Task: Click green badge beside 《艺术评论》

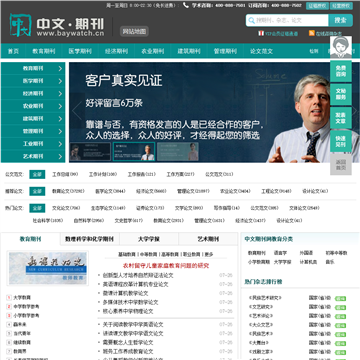Action: [340, 316]
